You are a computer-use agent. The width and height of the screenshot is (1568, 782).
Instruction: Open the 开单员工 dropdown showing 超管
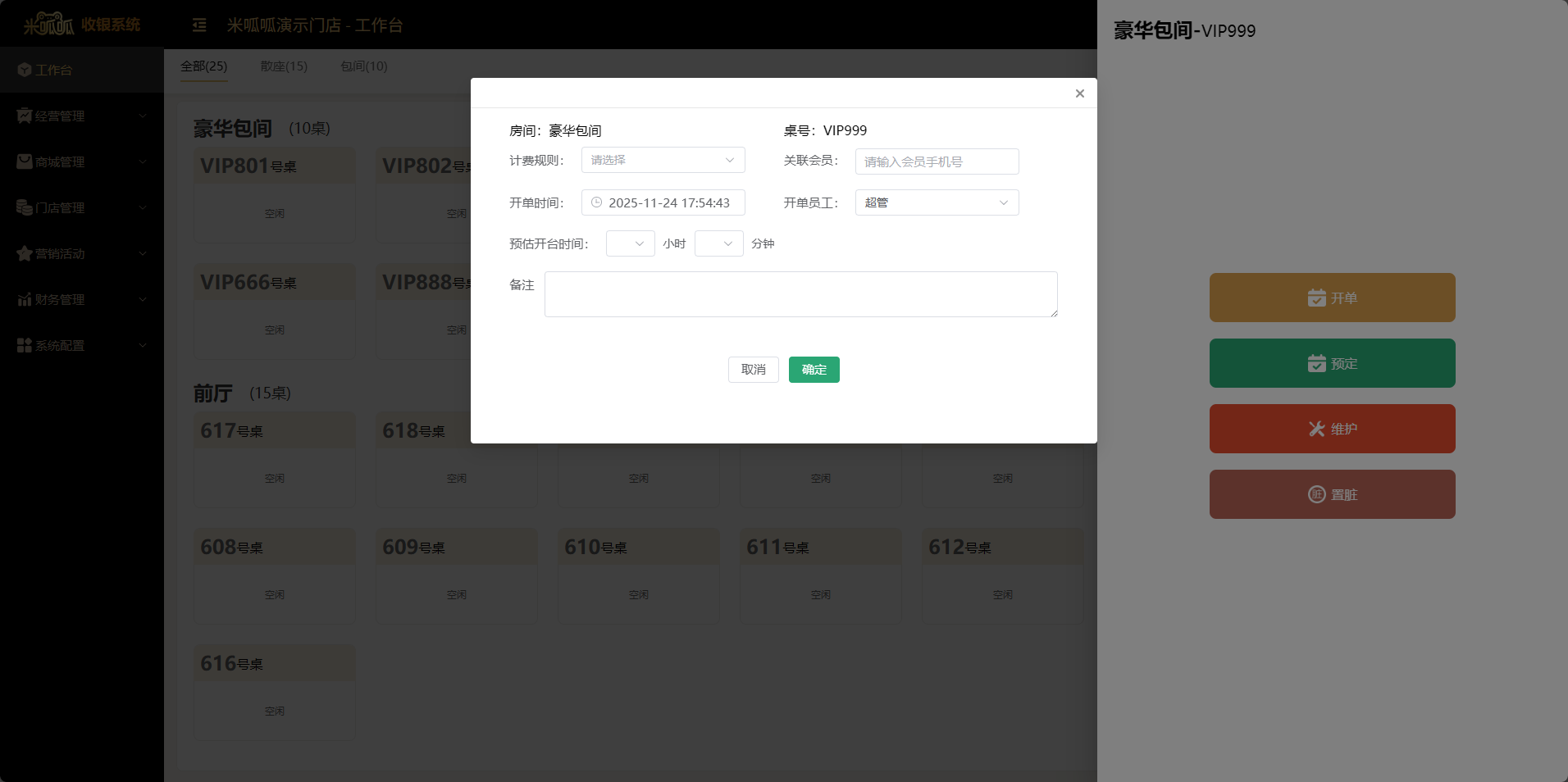pos(937,203)
